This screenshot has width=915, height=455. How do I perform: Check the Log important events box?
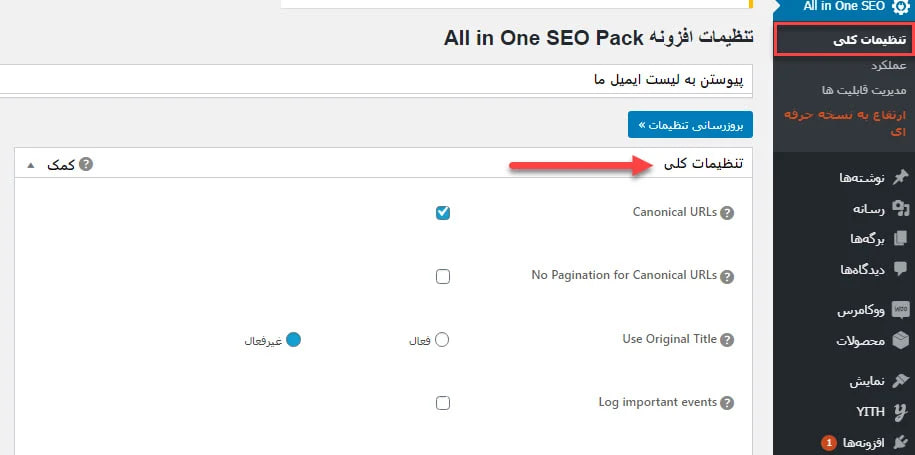(x=443, y=403)
